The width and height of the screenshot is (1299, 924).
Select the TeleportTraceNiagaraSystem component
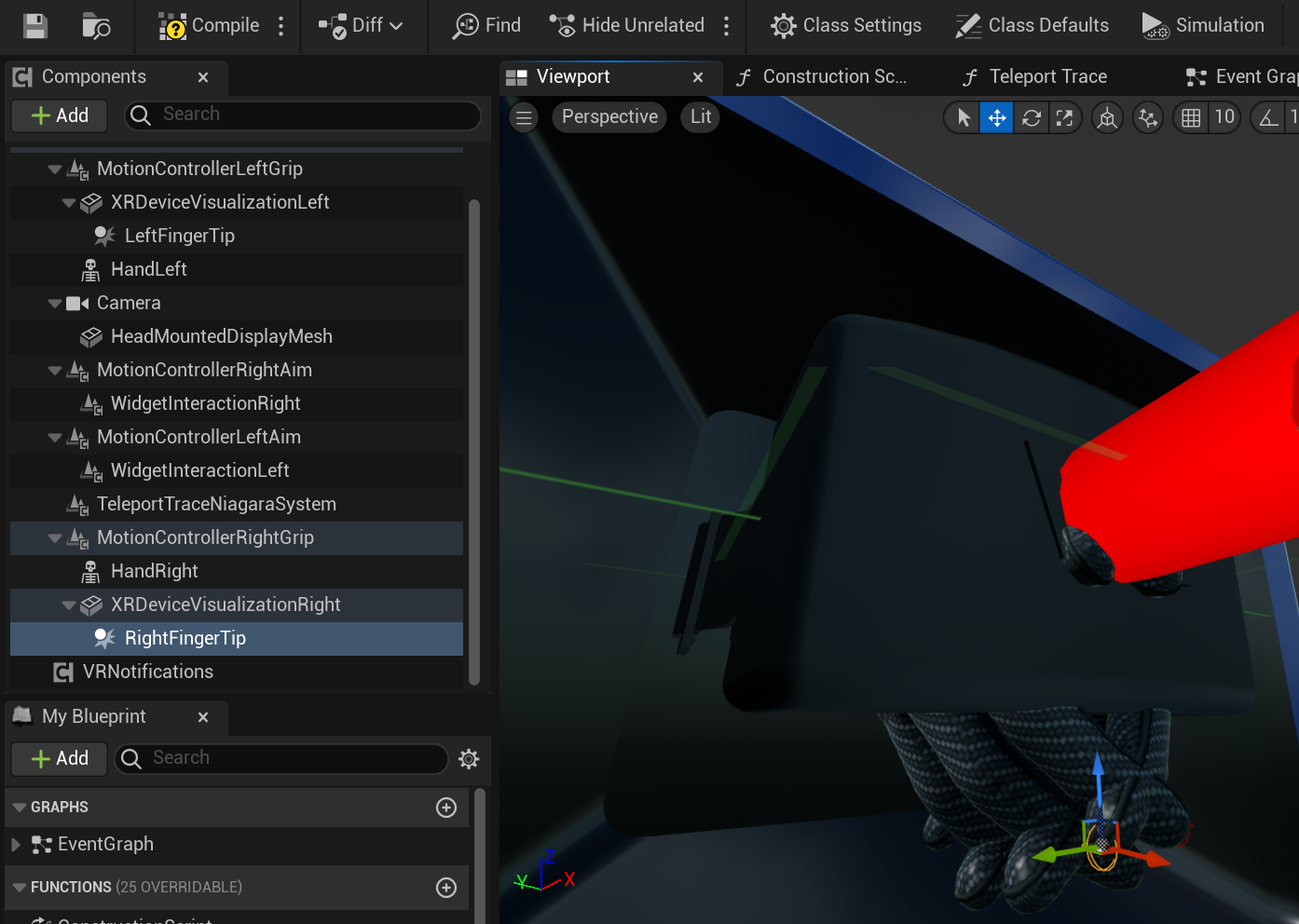coord(216,505)
